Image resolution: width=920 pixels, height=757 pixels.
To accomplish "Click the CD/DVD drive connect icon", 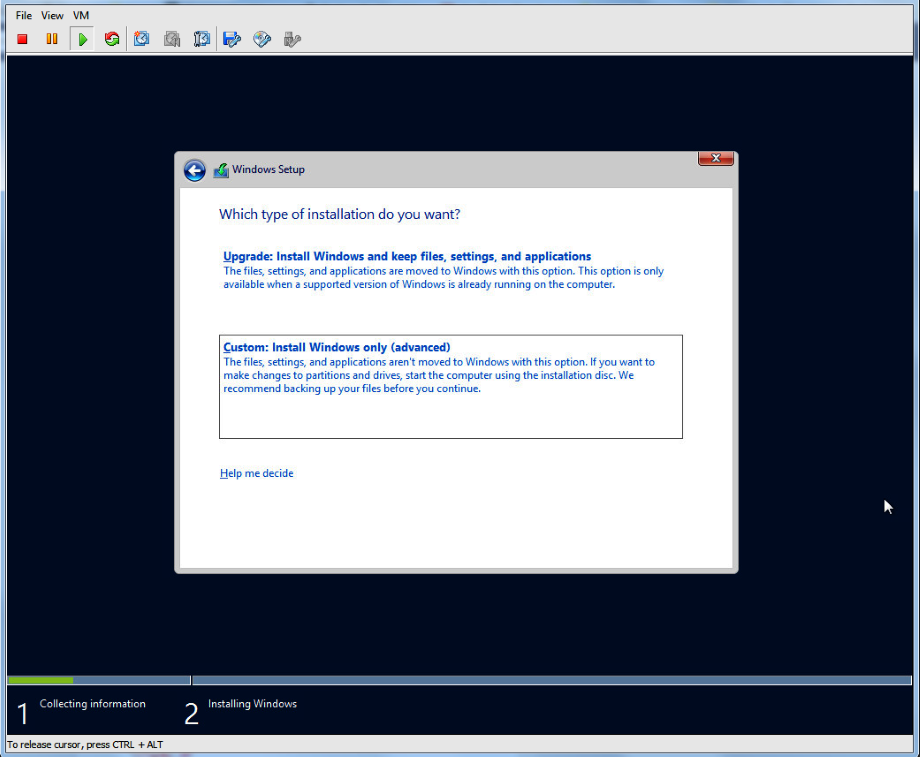I will (x=262, y=39).
